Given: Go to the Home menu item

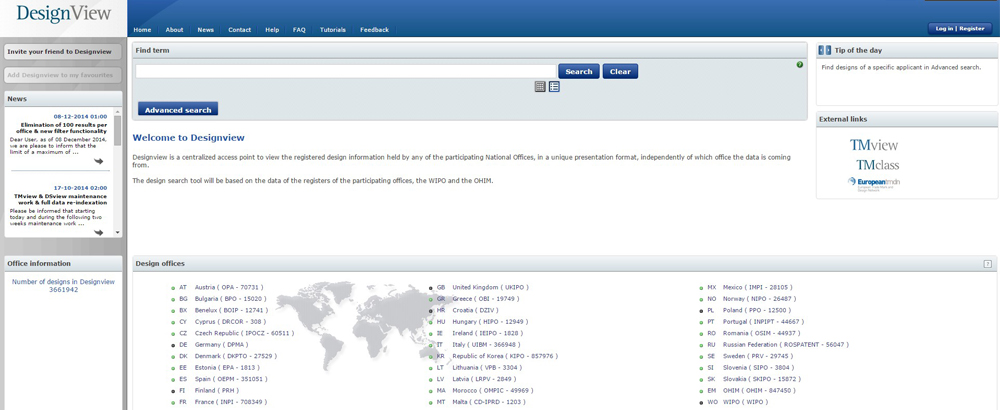Looking at the screenshot, I should click(142, 30).
